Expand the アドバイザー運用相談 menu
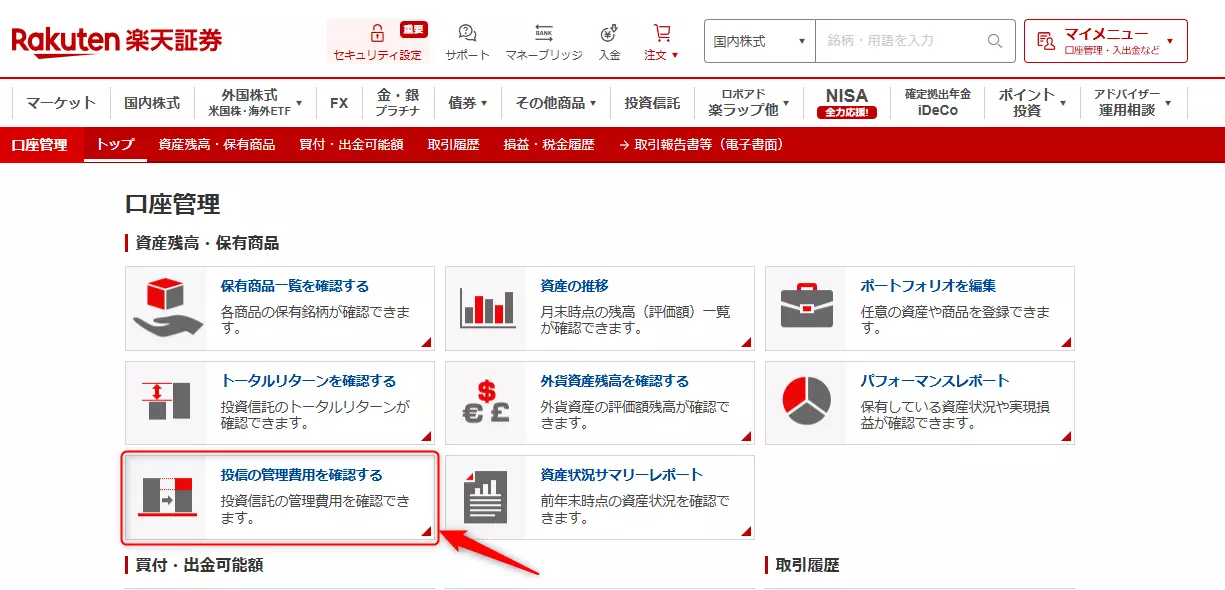This screenshot has width=1225, height=590. pyautogui.click(x=1133, y=102)
